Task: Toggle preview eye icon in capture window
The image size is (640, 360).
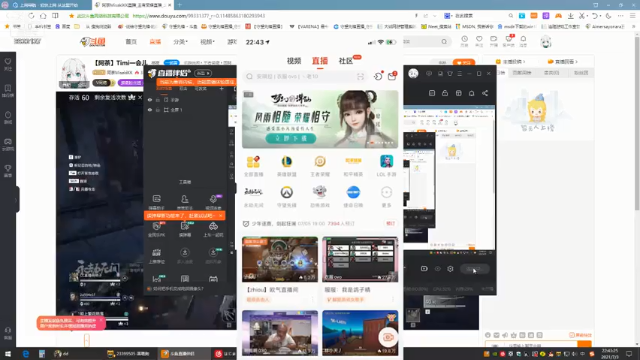Action: [438, 269]
